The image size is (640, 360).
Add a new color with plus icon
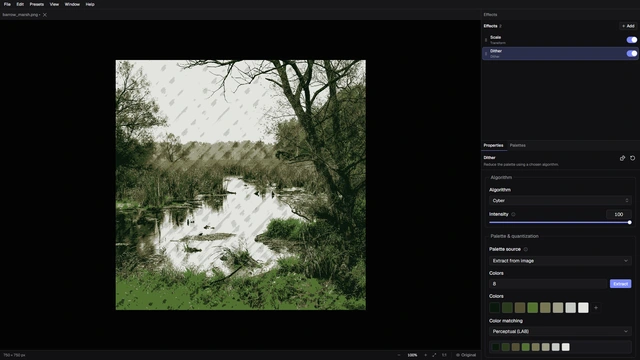pos(596,308)
